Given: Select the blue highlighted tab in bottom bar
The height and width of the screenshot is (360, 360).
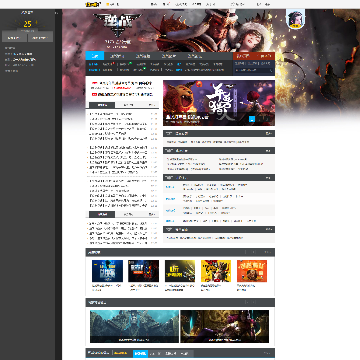Looking at the screenshot, I should [140, 353].
